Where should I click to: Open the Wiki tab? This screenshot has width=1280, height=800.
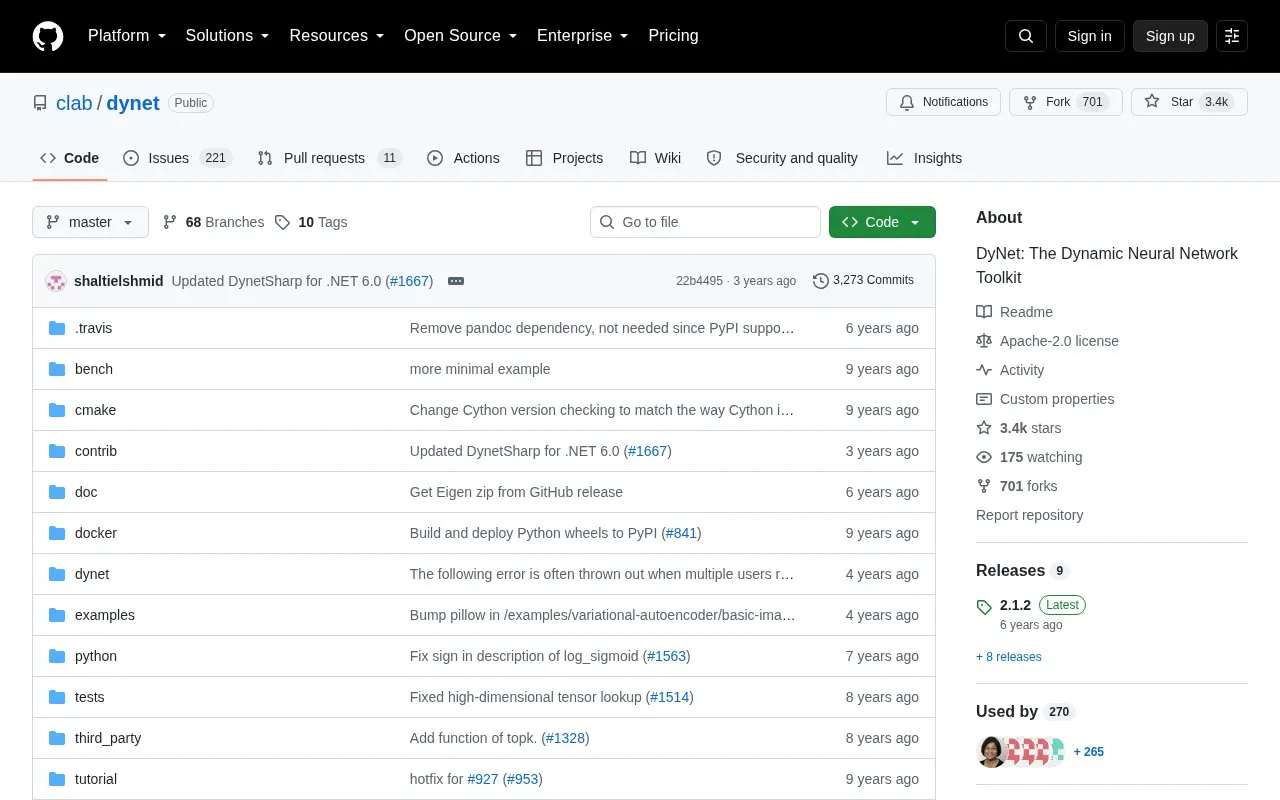[x=655, y=158]
